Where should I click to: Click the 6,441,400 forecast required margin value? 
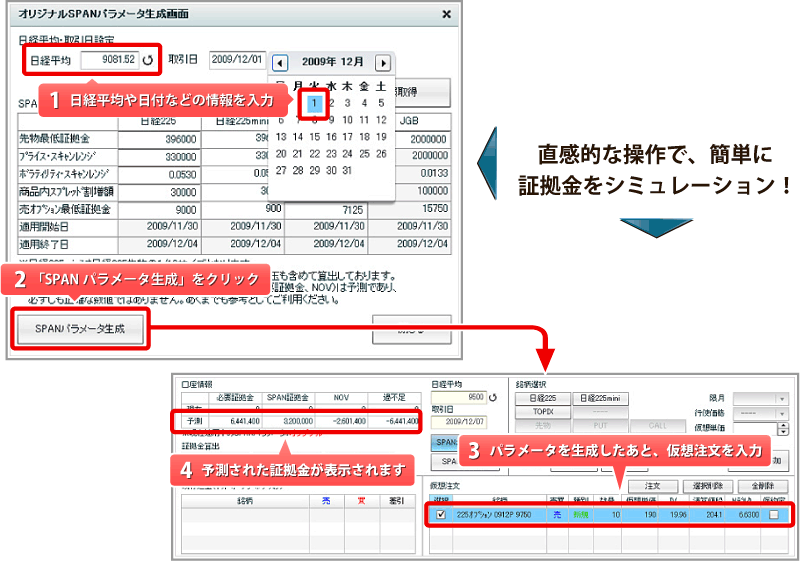click(245, 421)
